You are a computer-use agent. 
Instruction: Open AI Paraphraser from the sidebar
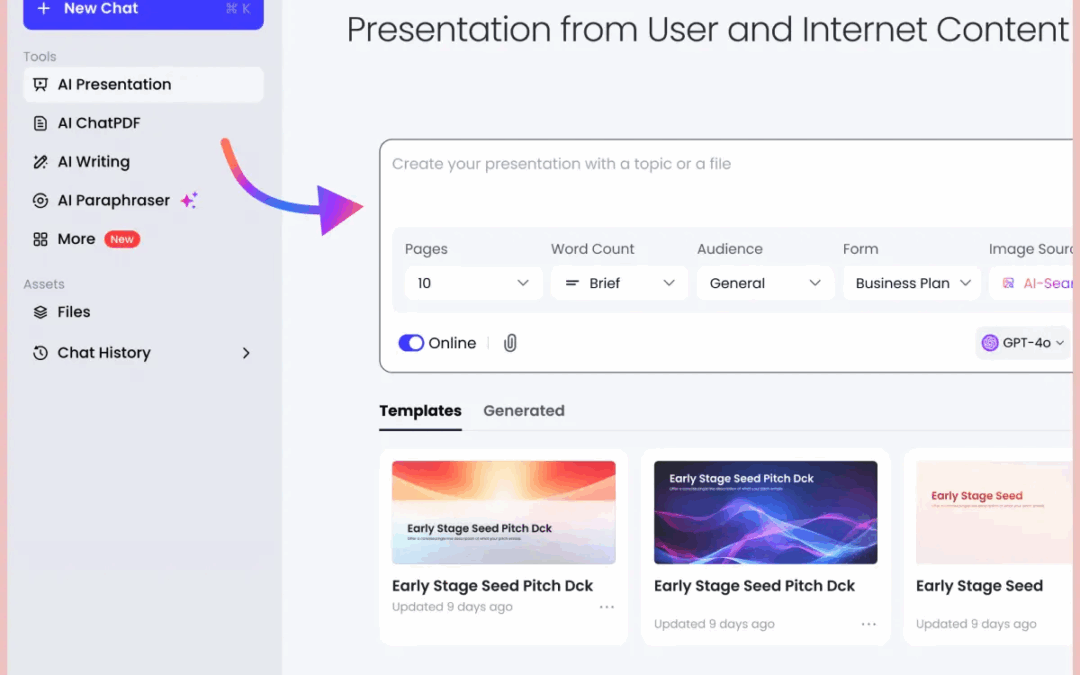tap(113, 201)
